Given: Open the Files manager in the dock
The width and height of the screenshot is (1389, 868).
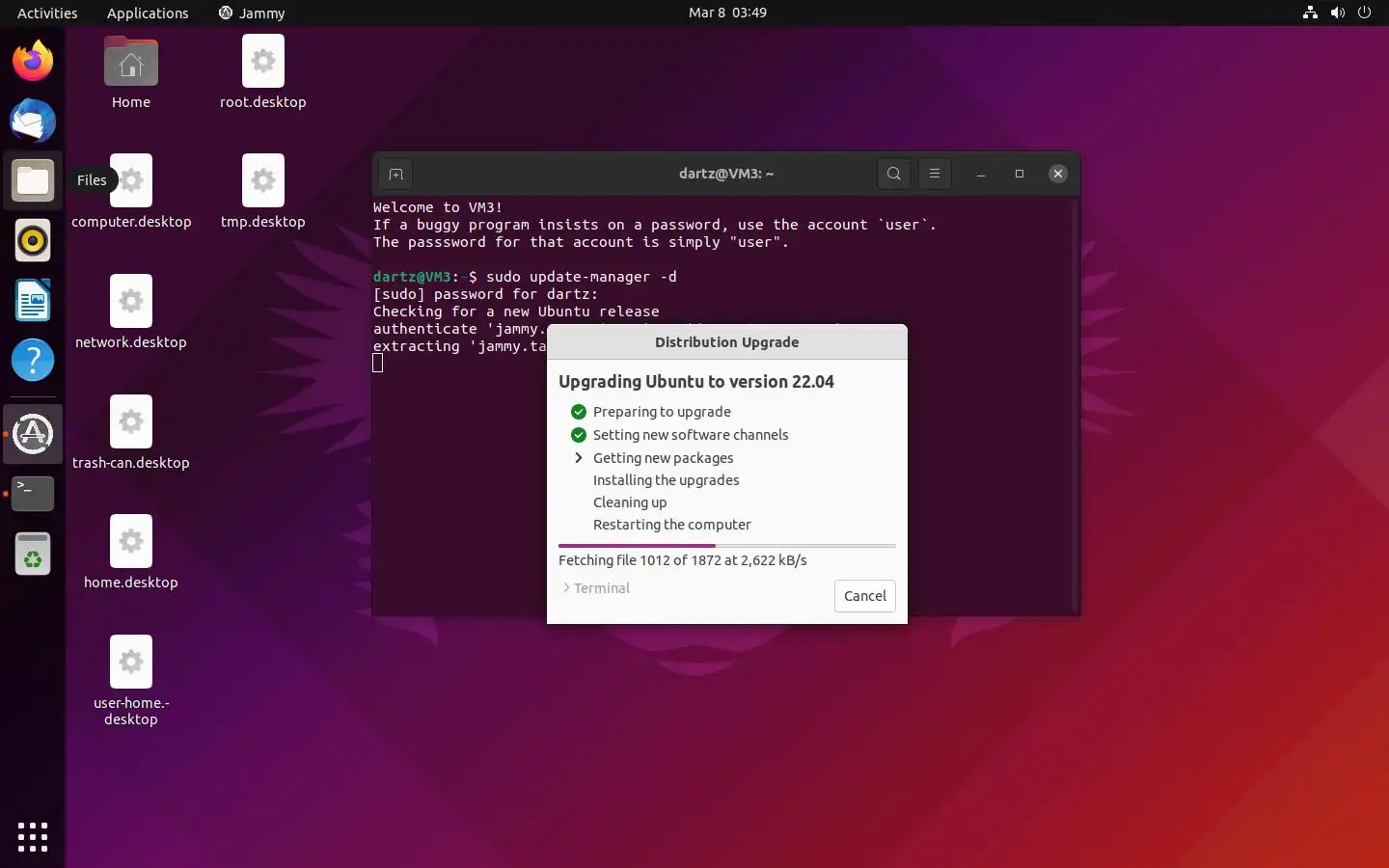Looking at the screenshot, I should click(x=33, y=180).
